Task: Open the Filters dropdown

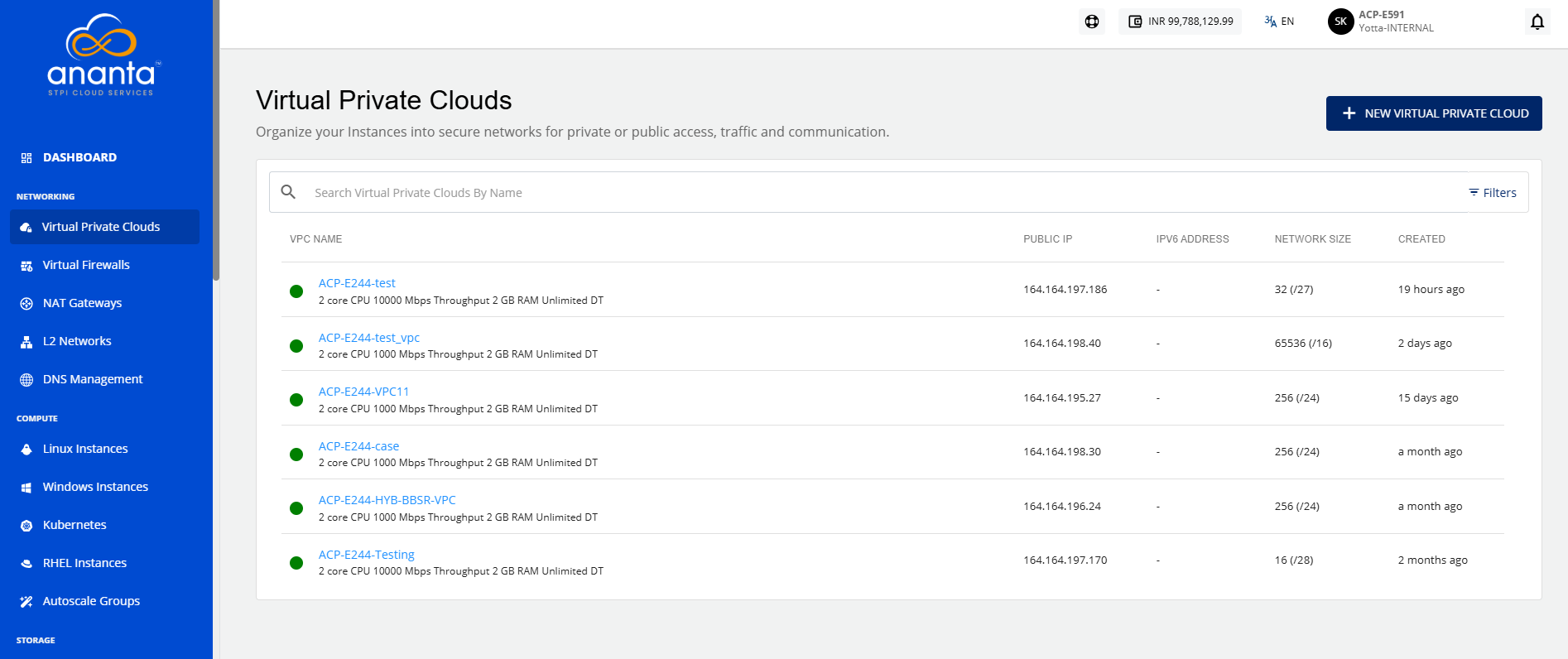Action: click(x=1493, y=193)
